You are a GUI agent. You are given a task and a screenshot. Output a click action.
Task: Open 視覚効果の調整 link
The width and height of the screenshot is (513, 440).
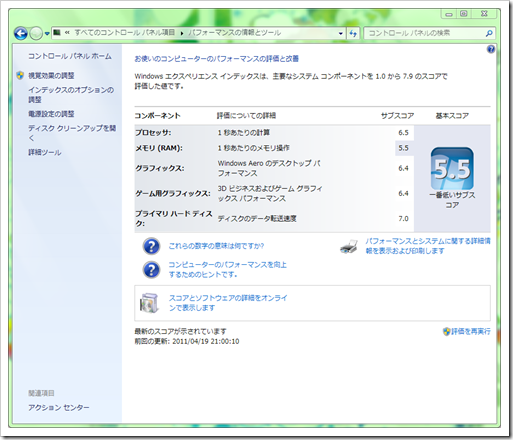(51, 76)
